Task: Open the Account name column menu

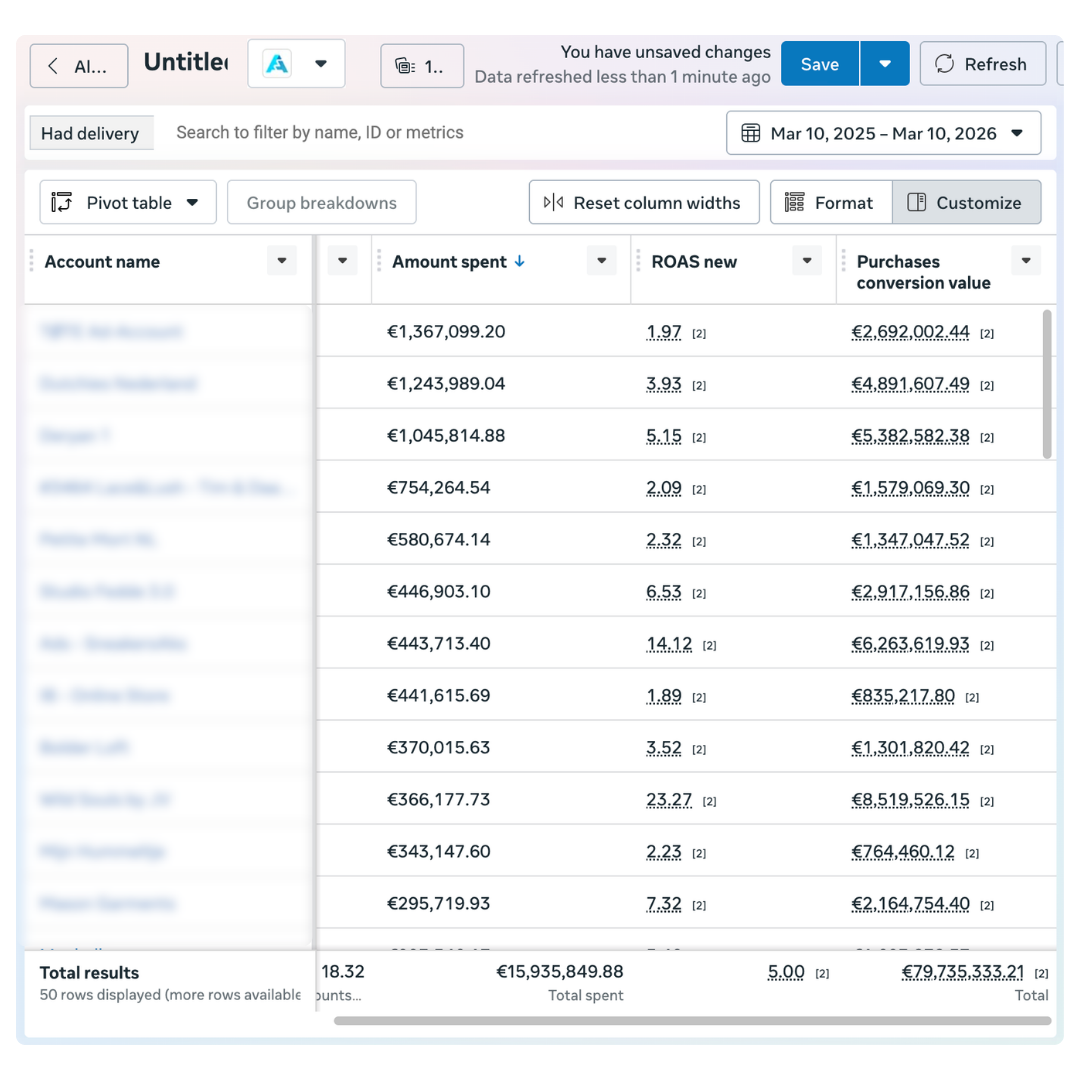Action: coord(282,261)
